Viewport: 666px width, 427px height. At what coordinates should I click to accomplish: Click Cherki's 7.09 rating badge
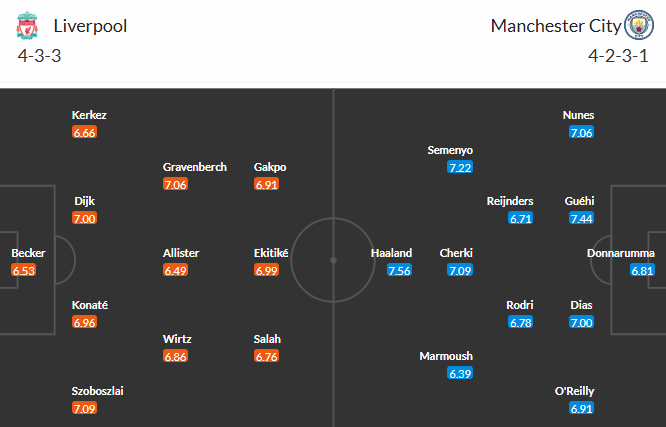(x=460, y=270)
